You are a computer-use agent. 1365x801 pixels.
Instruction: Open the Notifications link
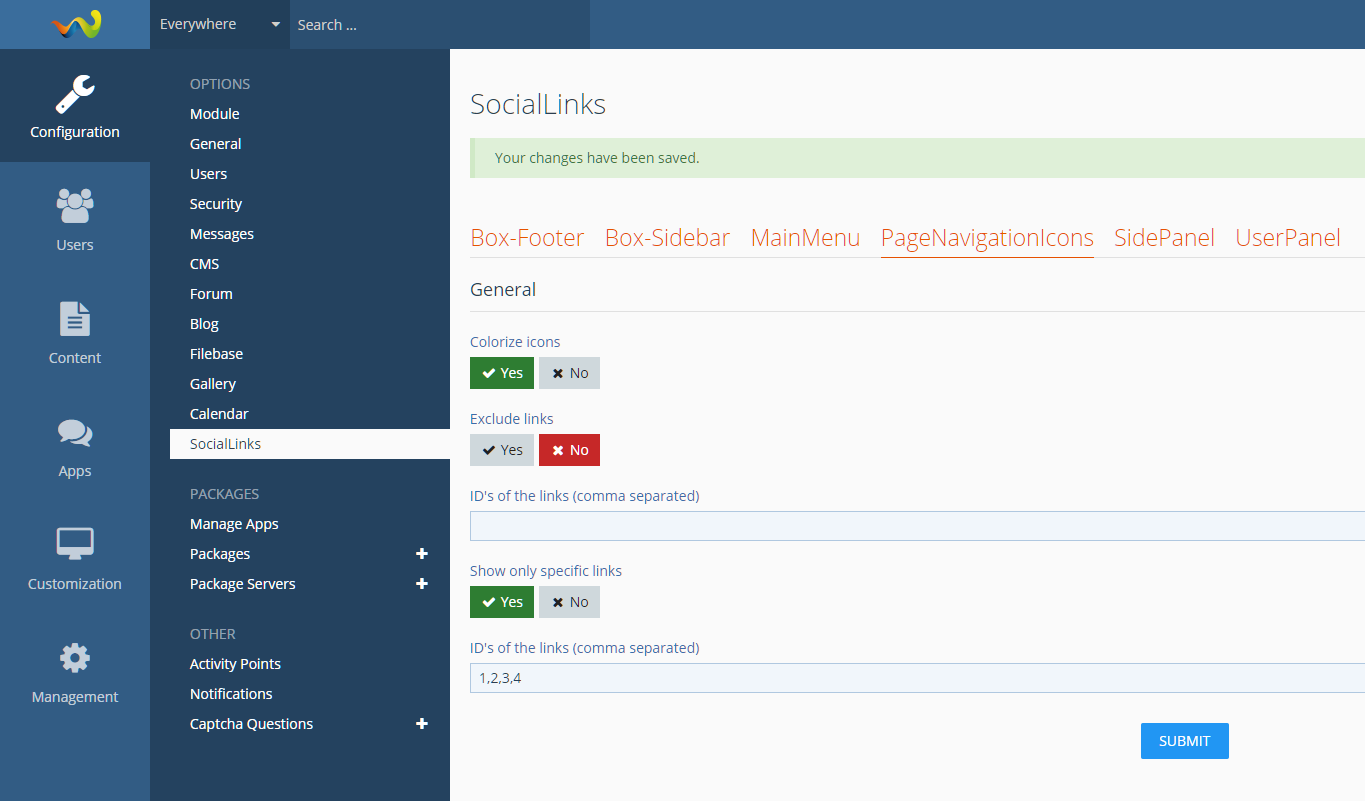[231, 694]
